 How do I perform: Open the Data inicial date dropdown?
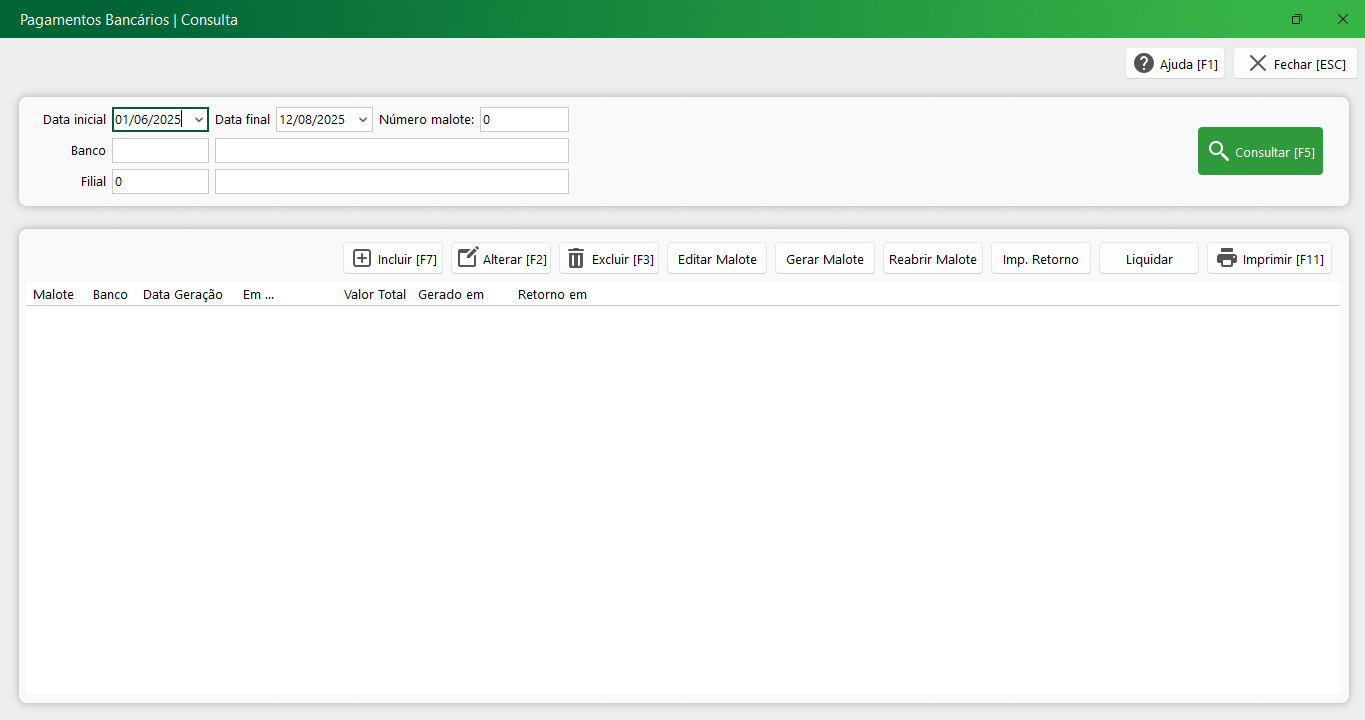(198, 120)
